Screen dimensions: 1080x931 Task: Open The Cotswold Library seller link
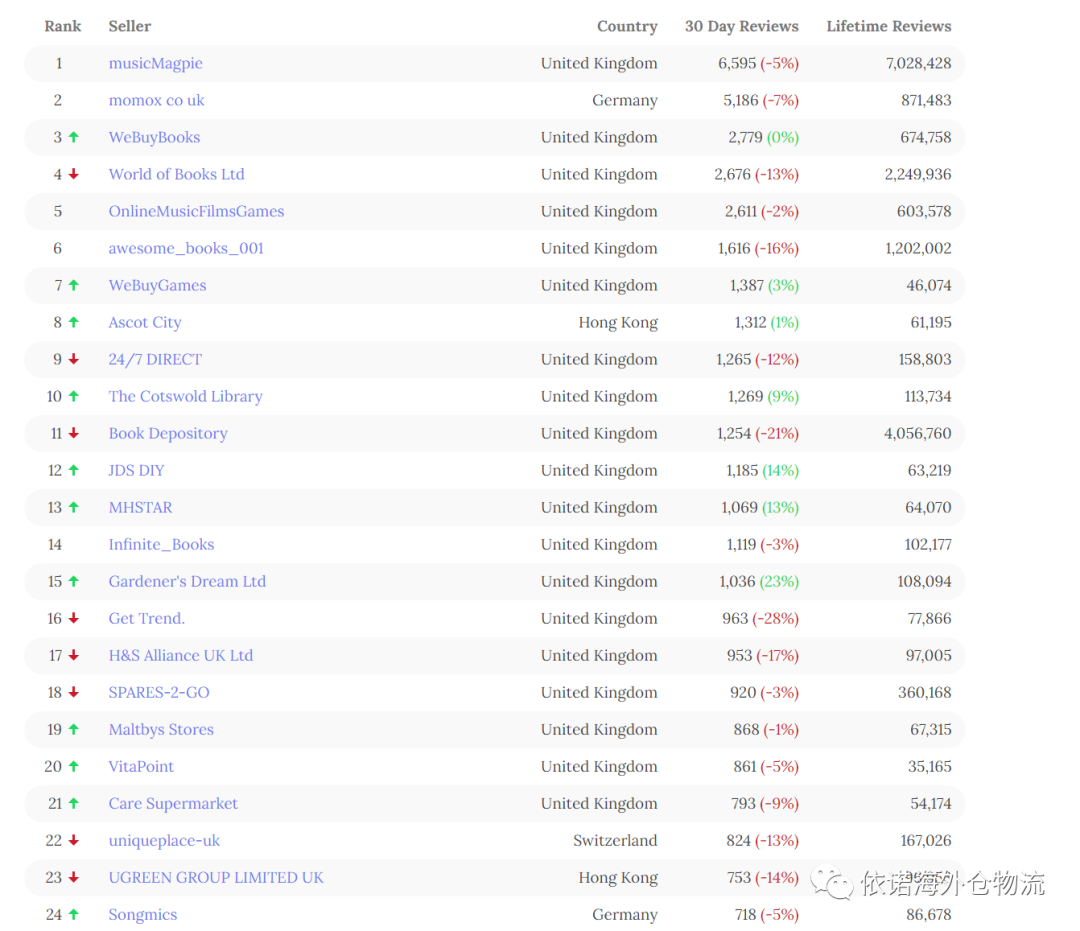pos(186,397)
